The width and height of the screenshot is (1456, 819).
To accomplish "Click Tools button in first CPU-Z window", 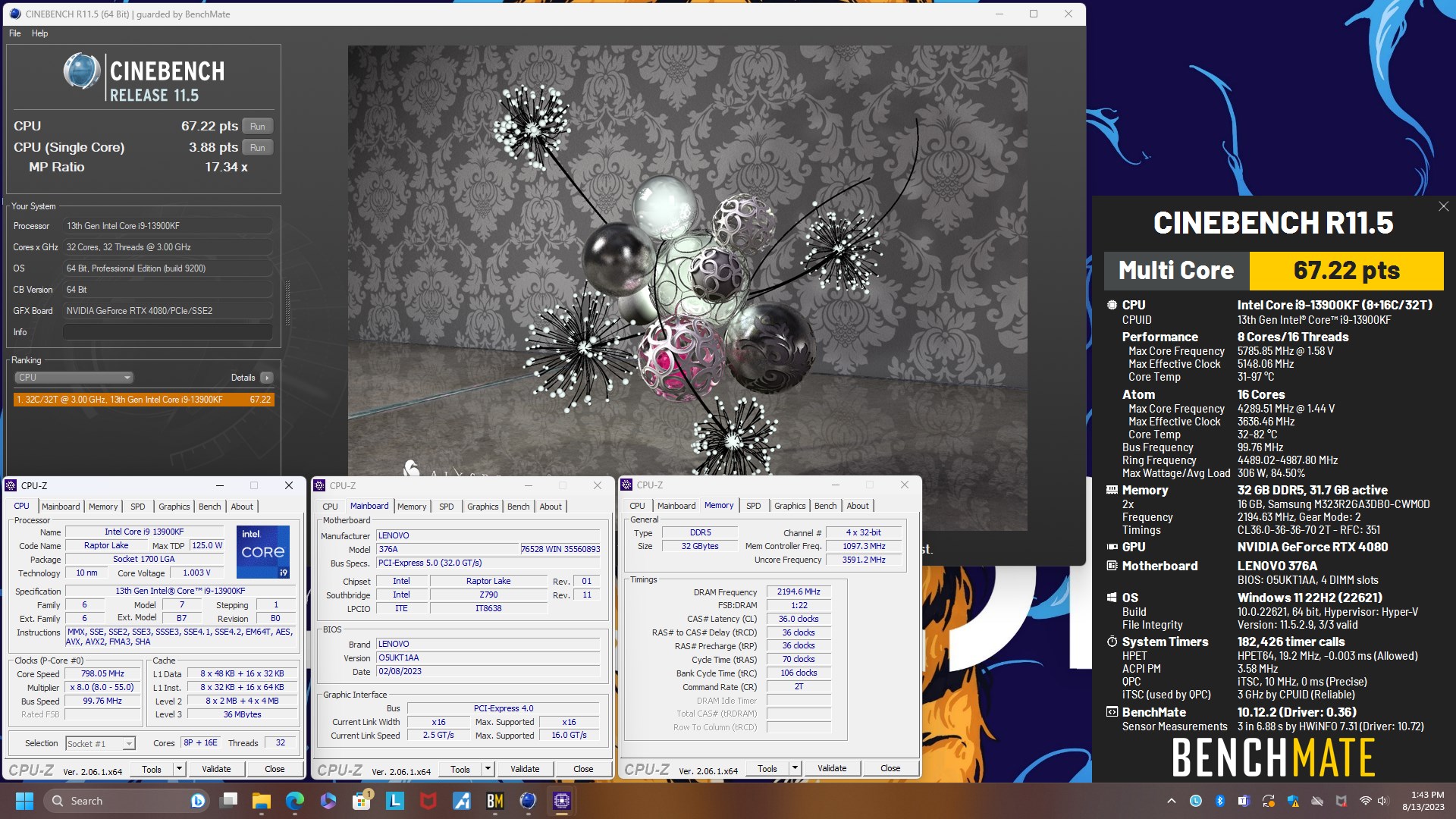I will (x=152, y=769).
